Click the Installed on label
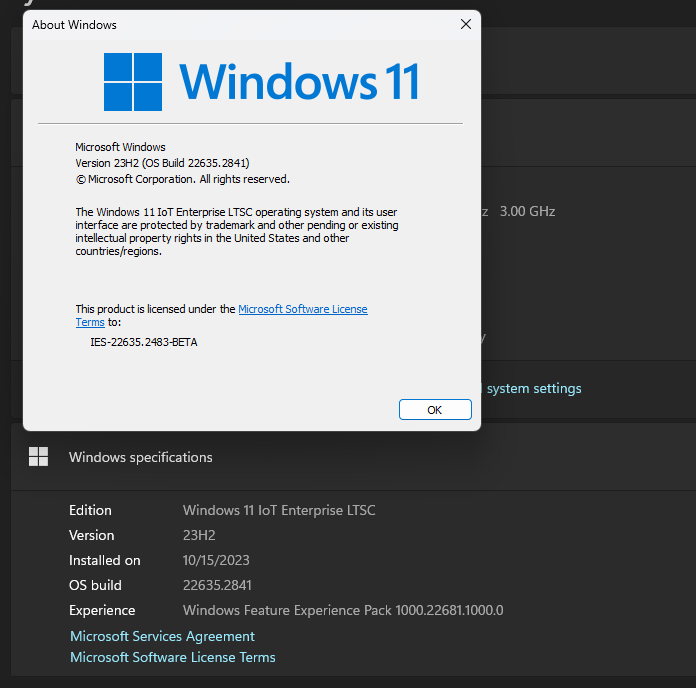Viewport: 696px width, 688px height. coord(104,560)
